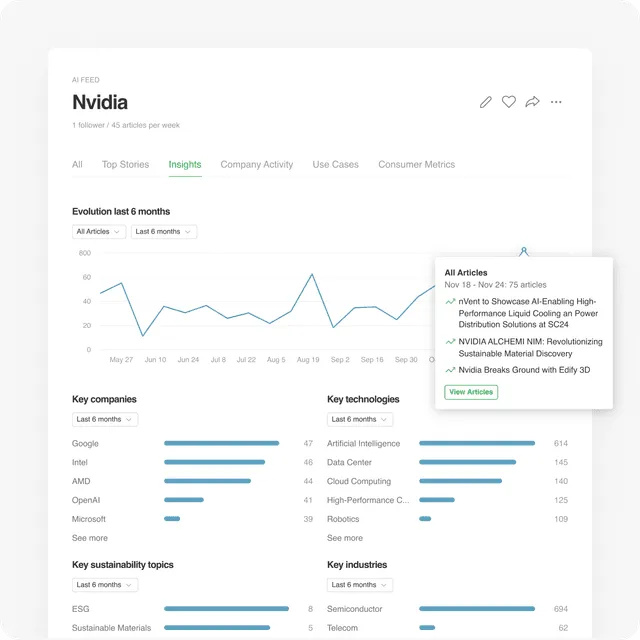Click the pencil edit icon for Nvidia feed

(x=485, y=102)
